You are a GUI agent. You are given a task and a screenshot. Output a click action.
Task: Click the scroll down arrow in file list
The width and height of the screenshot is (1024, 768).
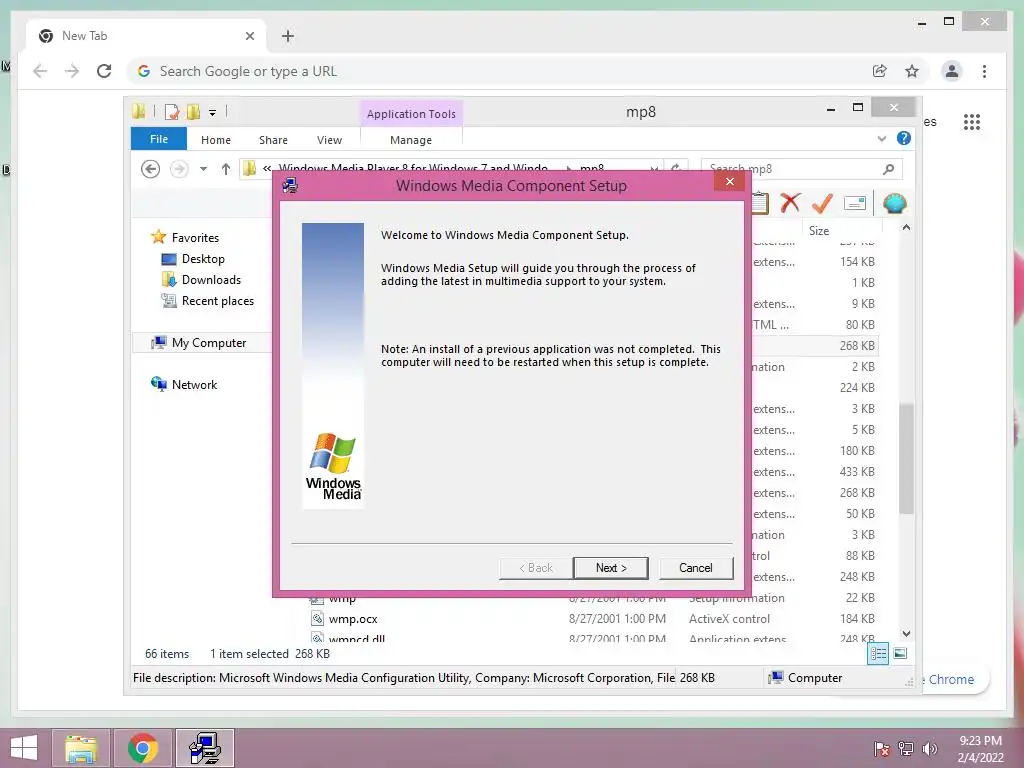coord(906,633)
